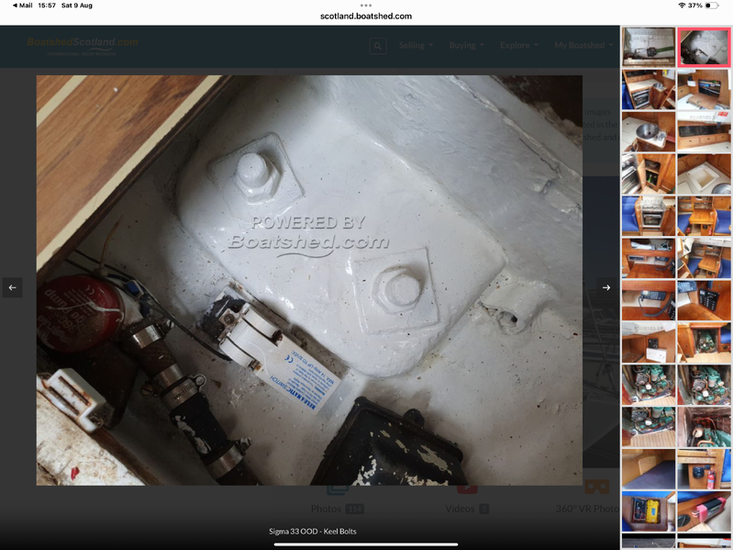Go to the next photo with right arrow
The width and height of the screenshot is (733, 550).
(x=606, y=287)
